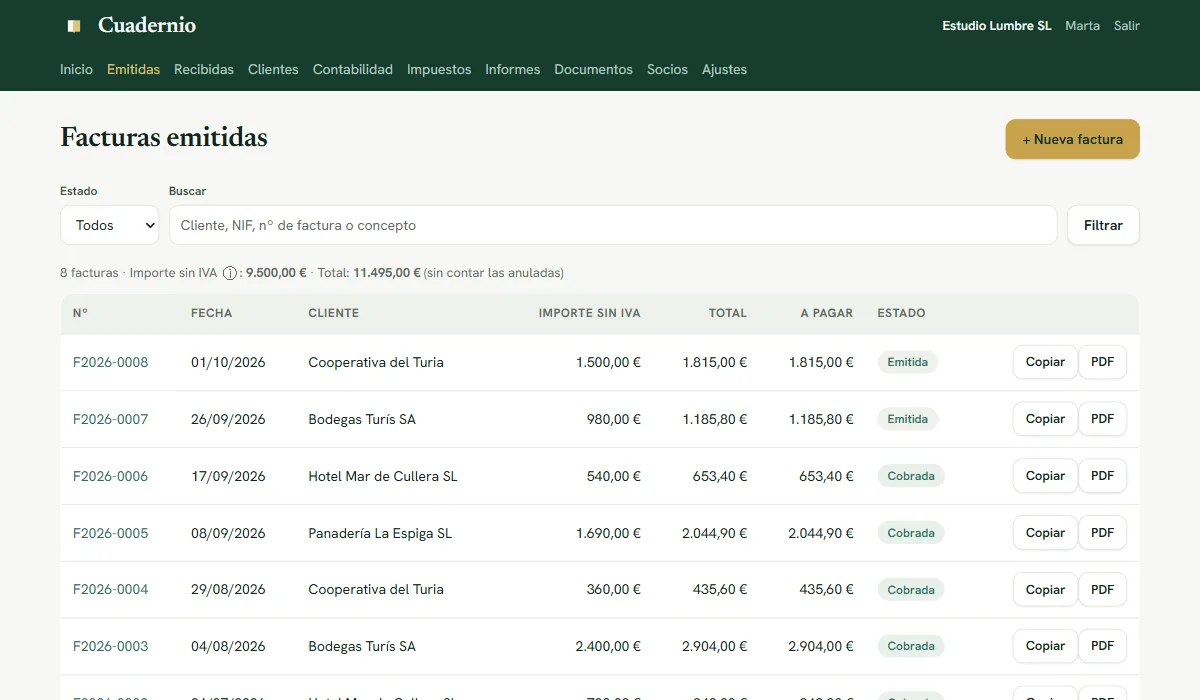Image resolution: width=1200 pixels, height=700 pixels.
Task: Go to the Inicio section
Action: pos(76,70)
